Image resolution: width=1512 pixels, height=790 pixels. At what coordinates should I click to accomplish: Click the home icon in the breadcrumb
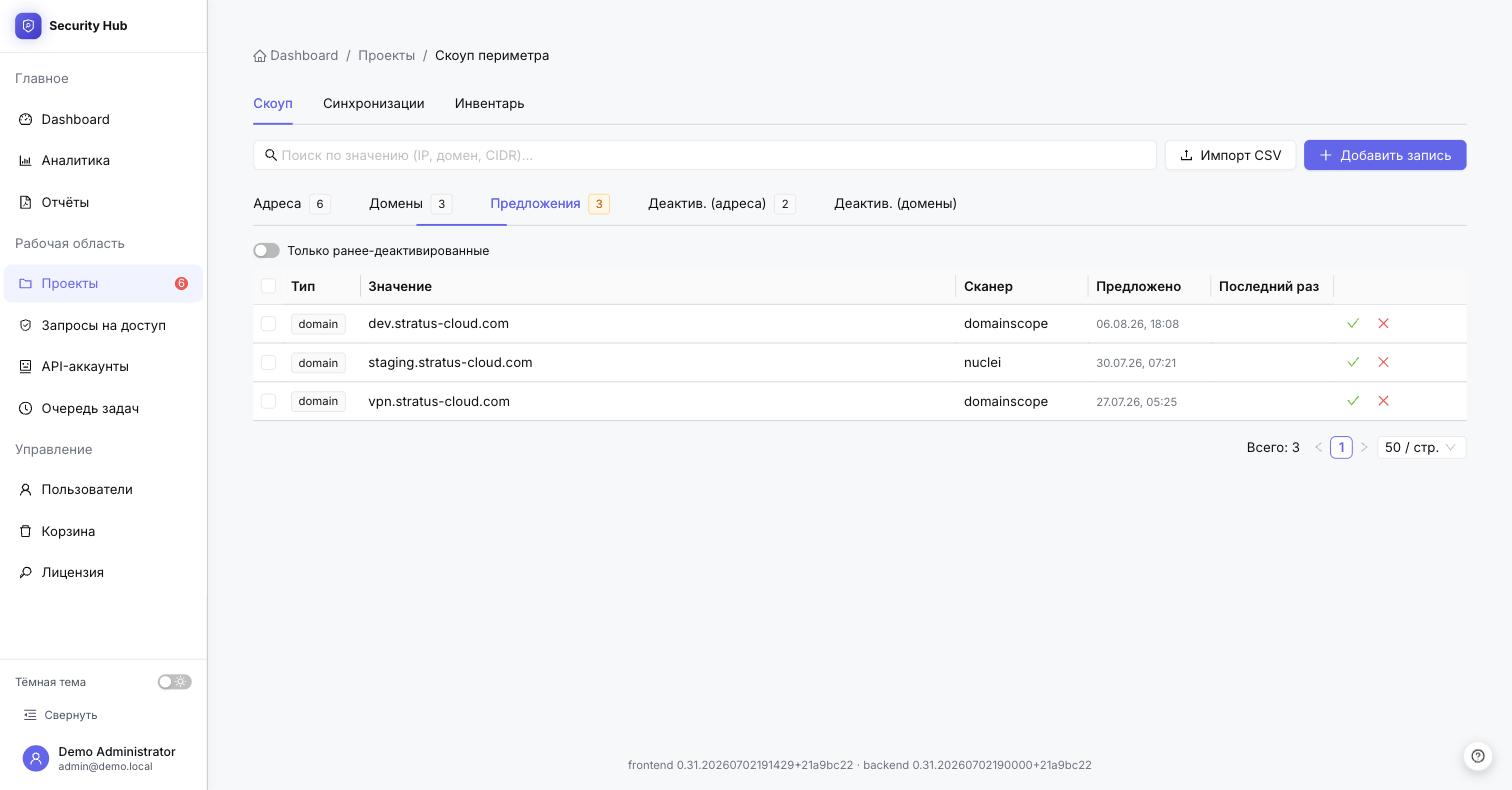pos(260,56)
